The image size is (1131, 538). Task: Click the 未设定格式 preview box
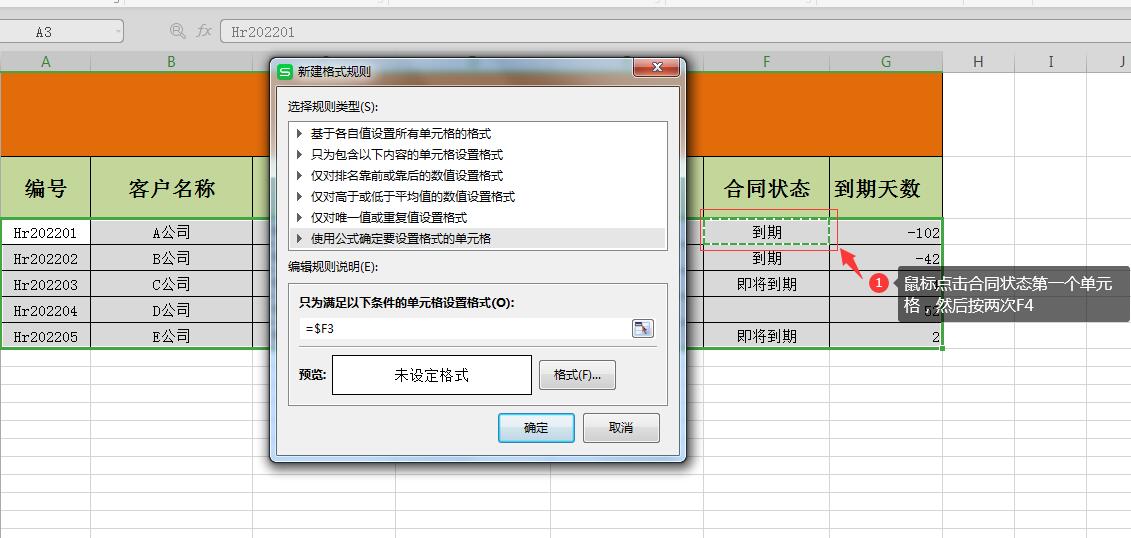coord(431,375)
